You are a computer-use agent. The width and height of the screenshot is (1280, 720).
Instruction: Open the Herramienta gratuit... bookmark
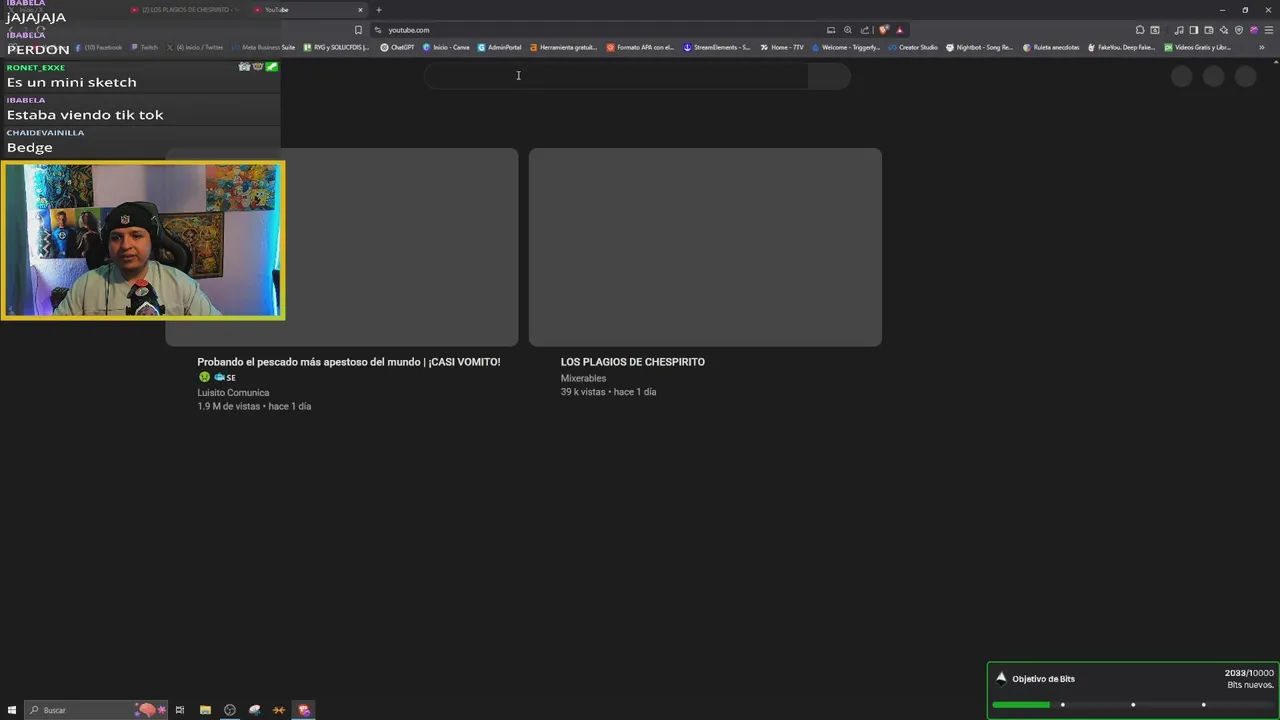pos(564,47)
